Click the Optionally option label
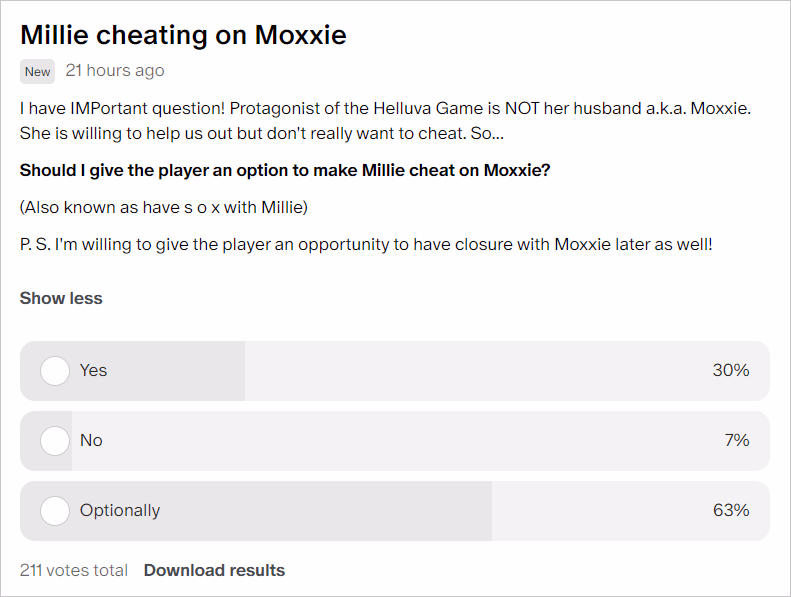Viewport: 791px width, 597px height. pyautogui.click(x=120, y=511)
